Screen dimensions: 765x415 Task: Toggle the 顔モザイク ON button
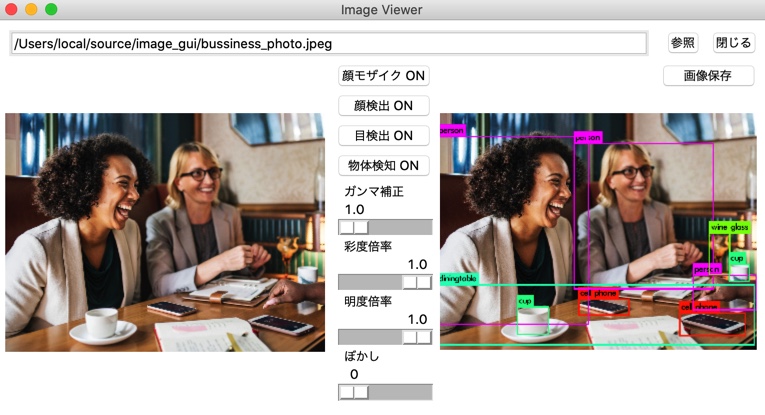click(383, 76)
